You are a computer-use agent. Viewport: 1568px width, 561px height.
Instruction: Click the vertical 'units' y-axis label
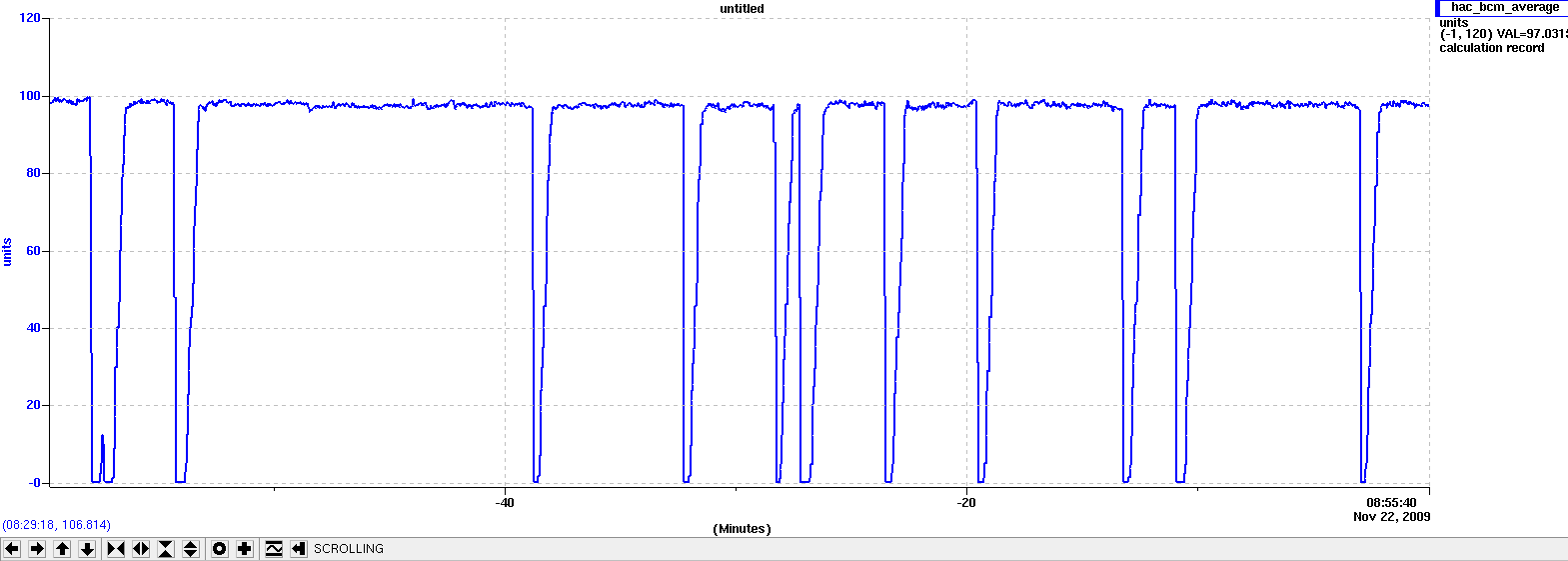click(8, 252)
